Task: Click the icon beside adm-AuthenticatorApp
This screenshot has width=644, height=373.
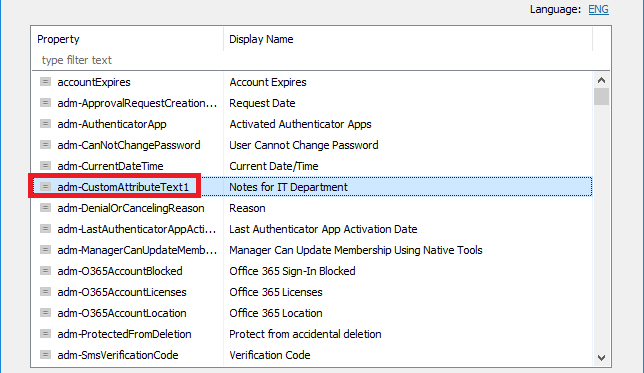Action: coord(45,124)
